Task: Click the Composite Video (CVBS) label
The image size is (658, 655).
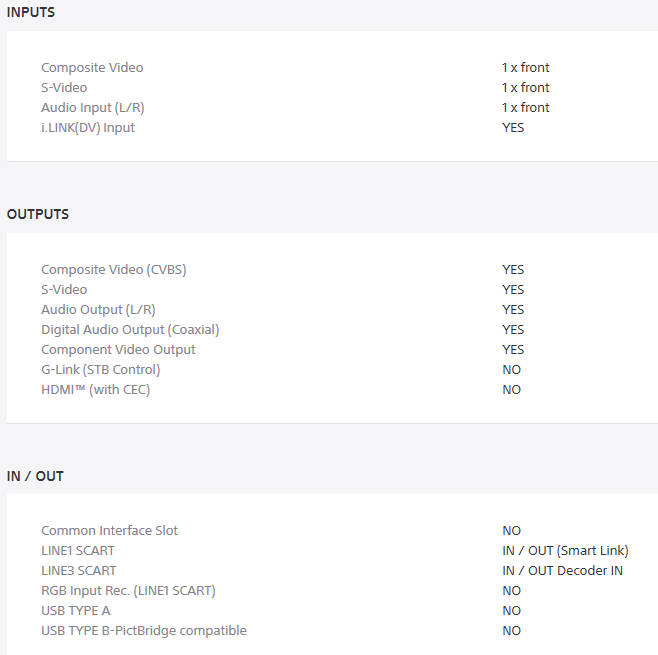Action: click(114, 270)
